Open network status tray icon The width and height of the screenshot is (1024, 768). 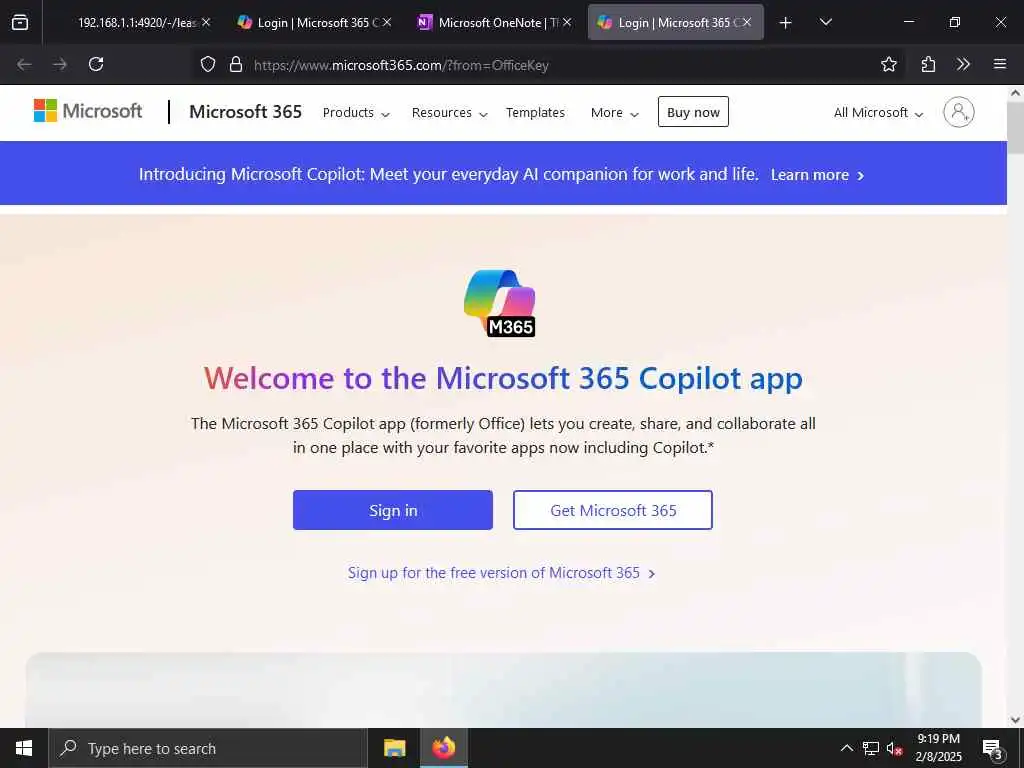[871, 748]
